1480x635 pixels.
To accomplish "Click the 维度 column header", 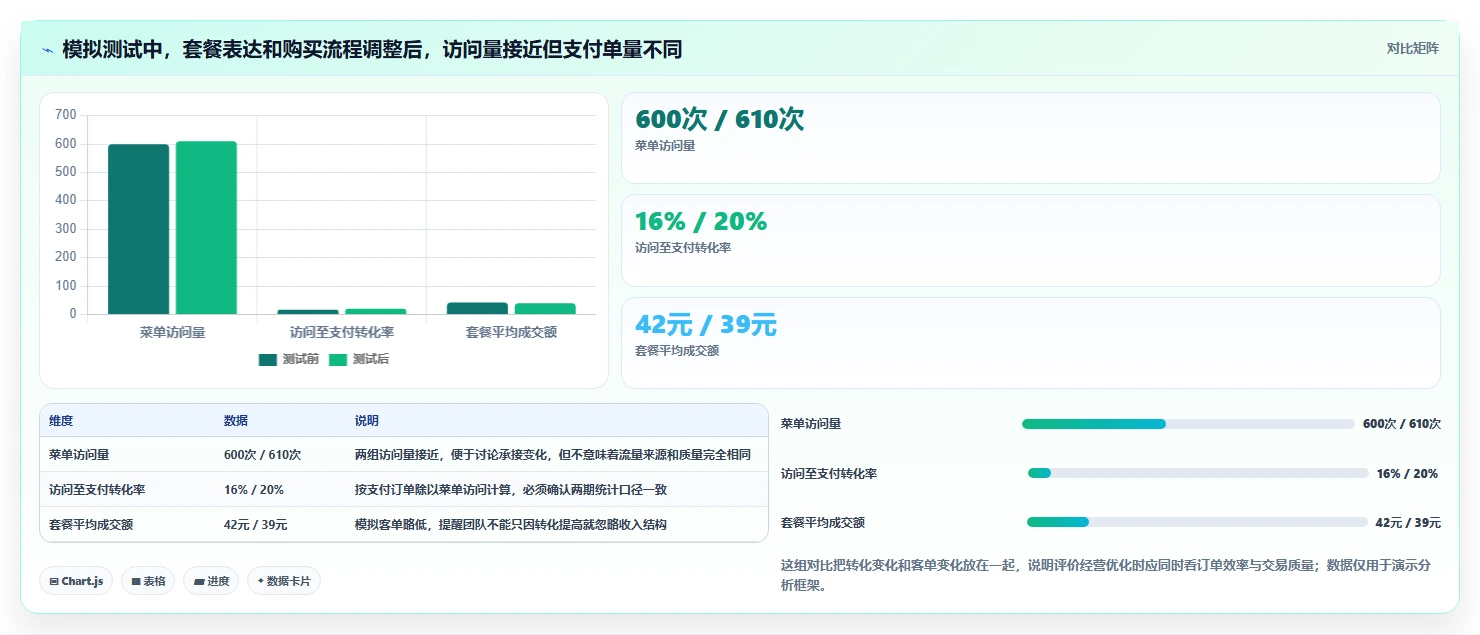I will tap(61, 421).
